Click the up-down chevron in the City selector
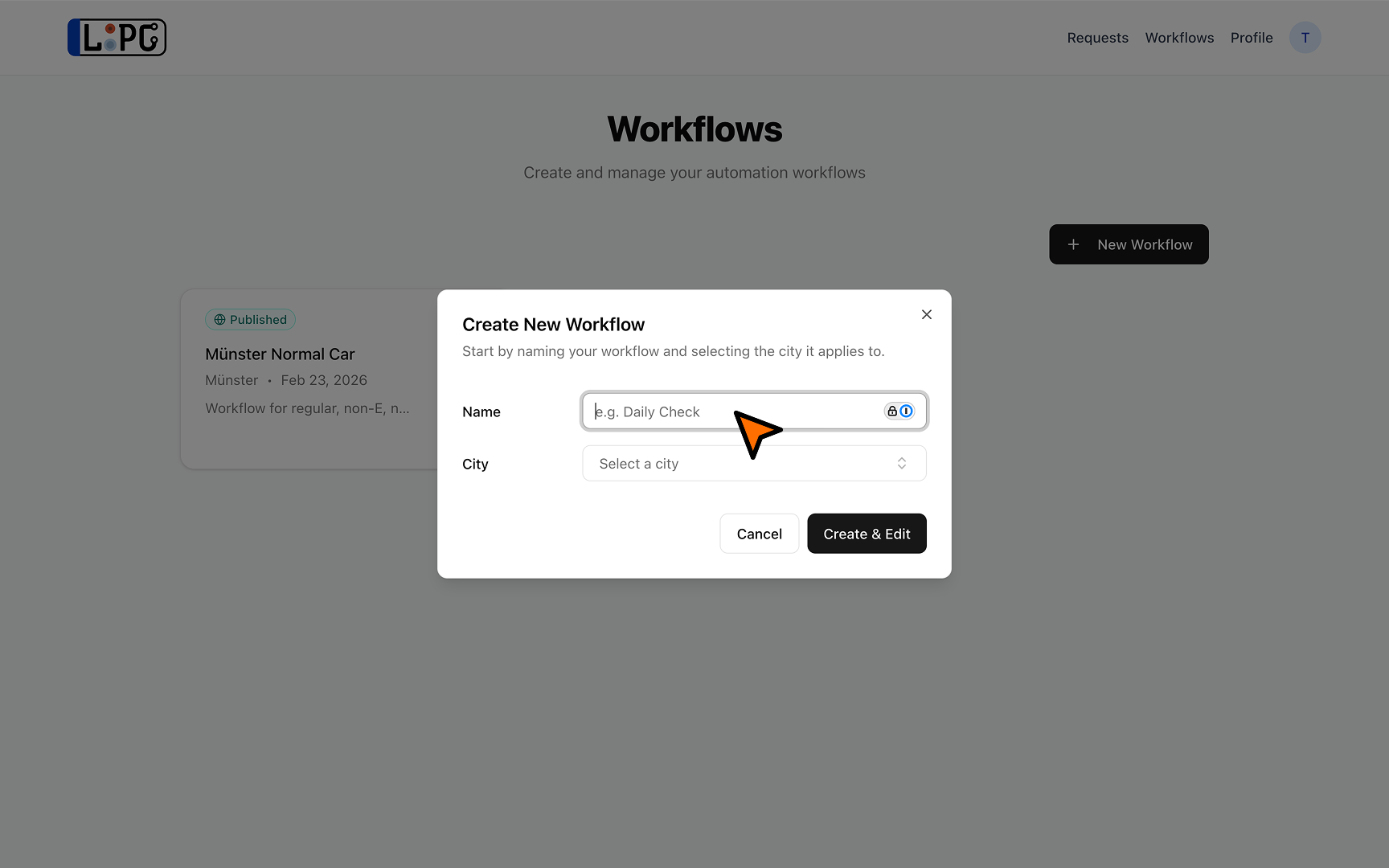Image resolution: width=1389 pixels, height=868 pixels. tap(902, 464)
